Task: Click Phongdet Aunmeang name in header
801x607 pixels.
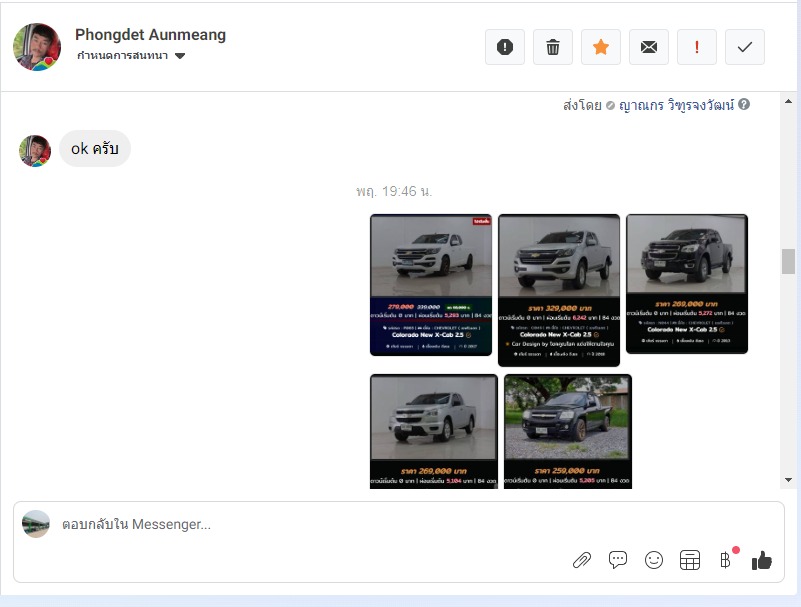Action: click(x=150, y=34)
